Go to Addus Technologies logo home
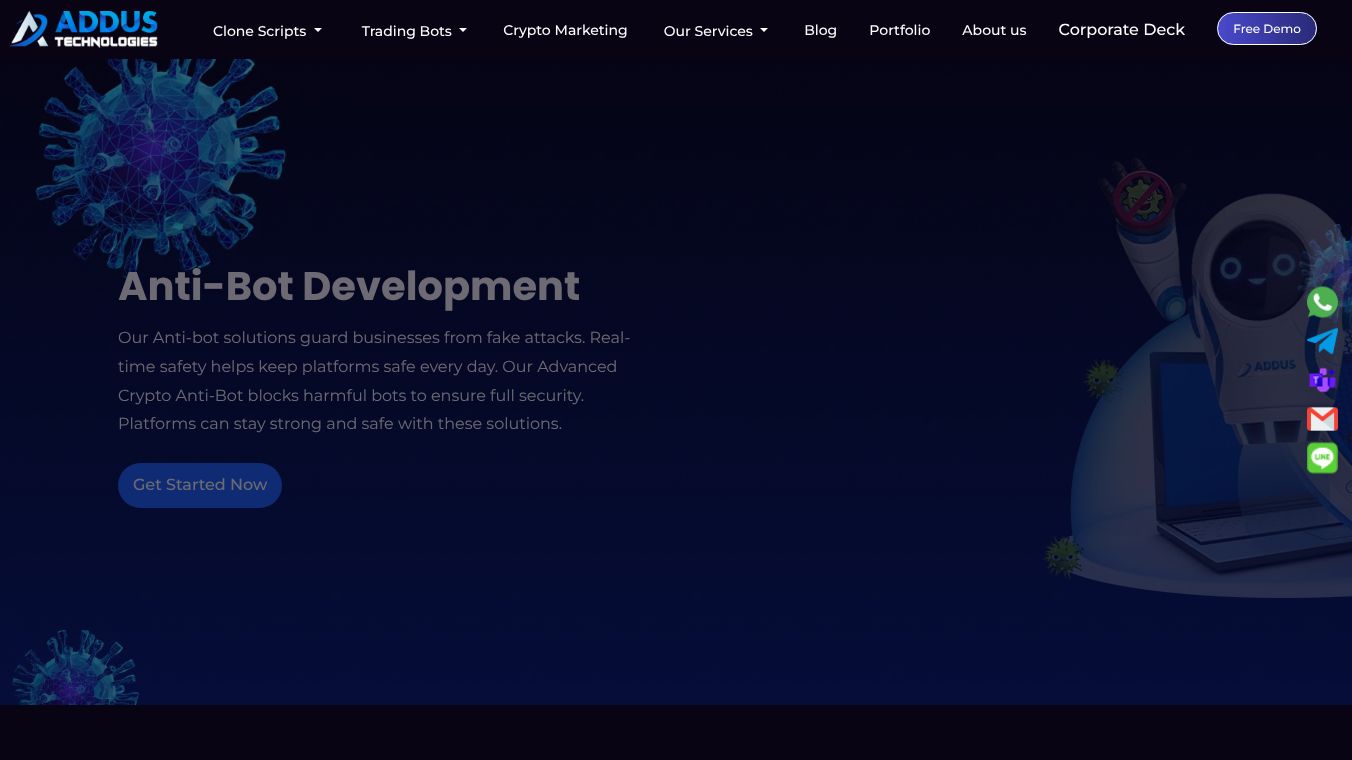1352x760 pixels. (85, 29)
